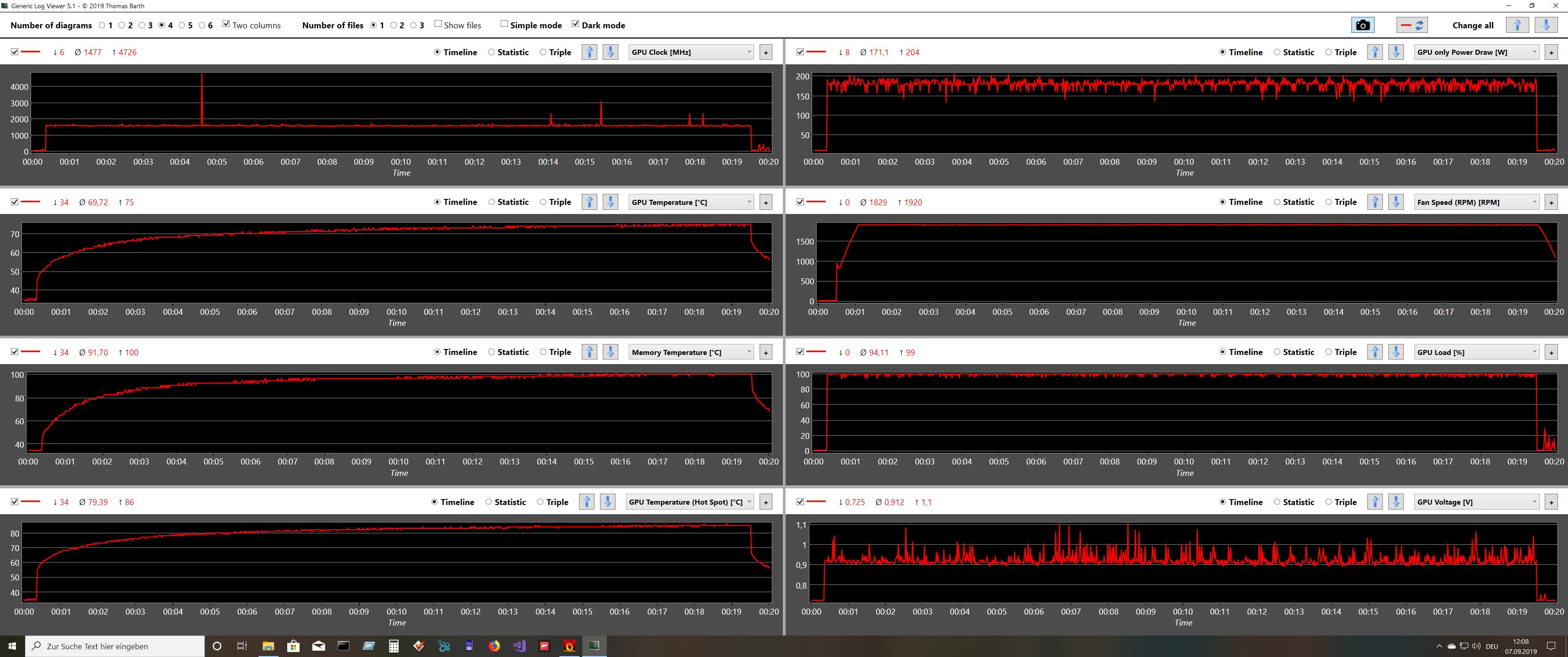Open the GPU Clock [MHz] dropdown
The image size is (1568, 657).
(x=691, y=52)
